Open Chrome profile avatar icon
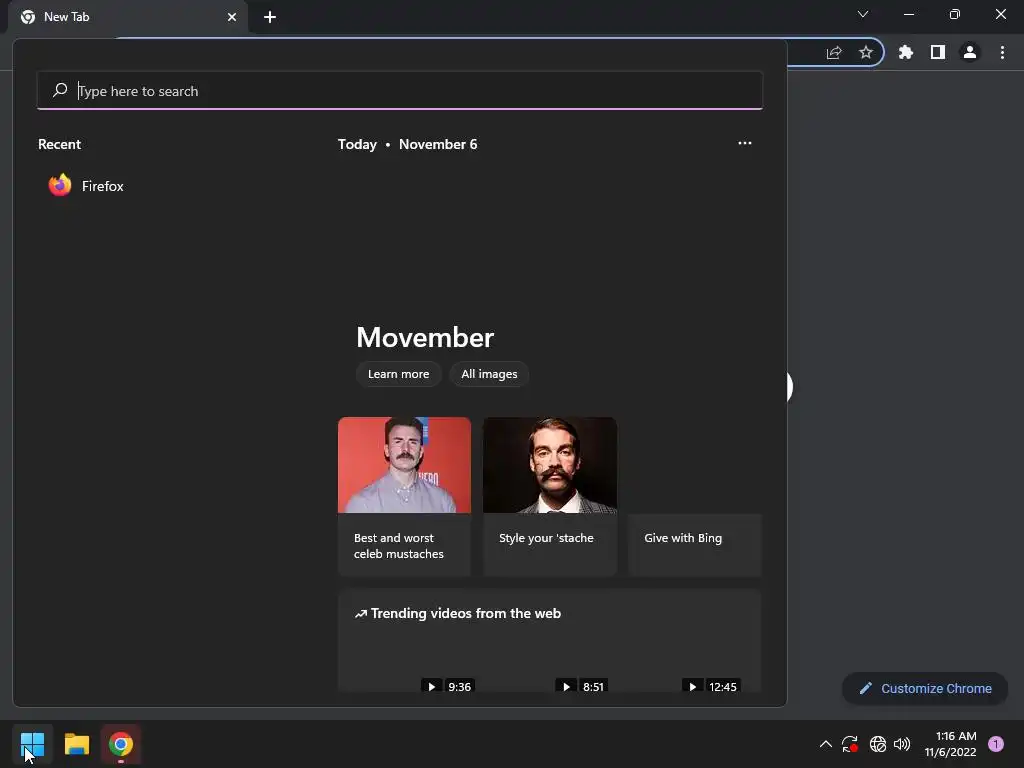Image resolution: width=1024 pixels, height=768 pixels. [x=970, y=52]
